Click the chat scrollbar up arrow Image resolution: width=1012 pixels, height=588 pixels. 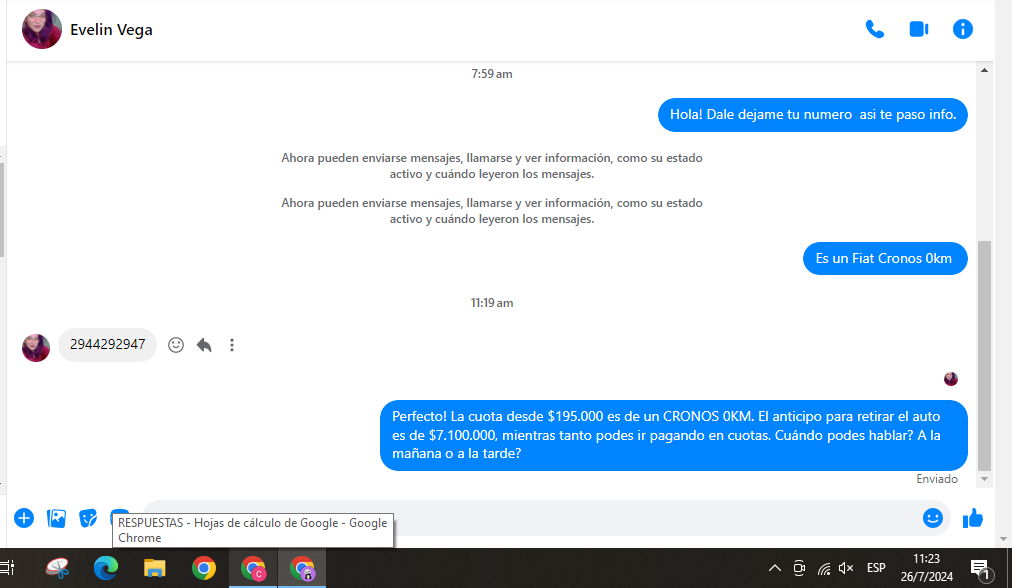coord(984,70)
